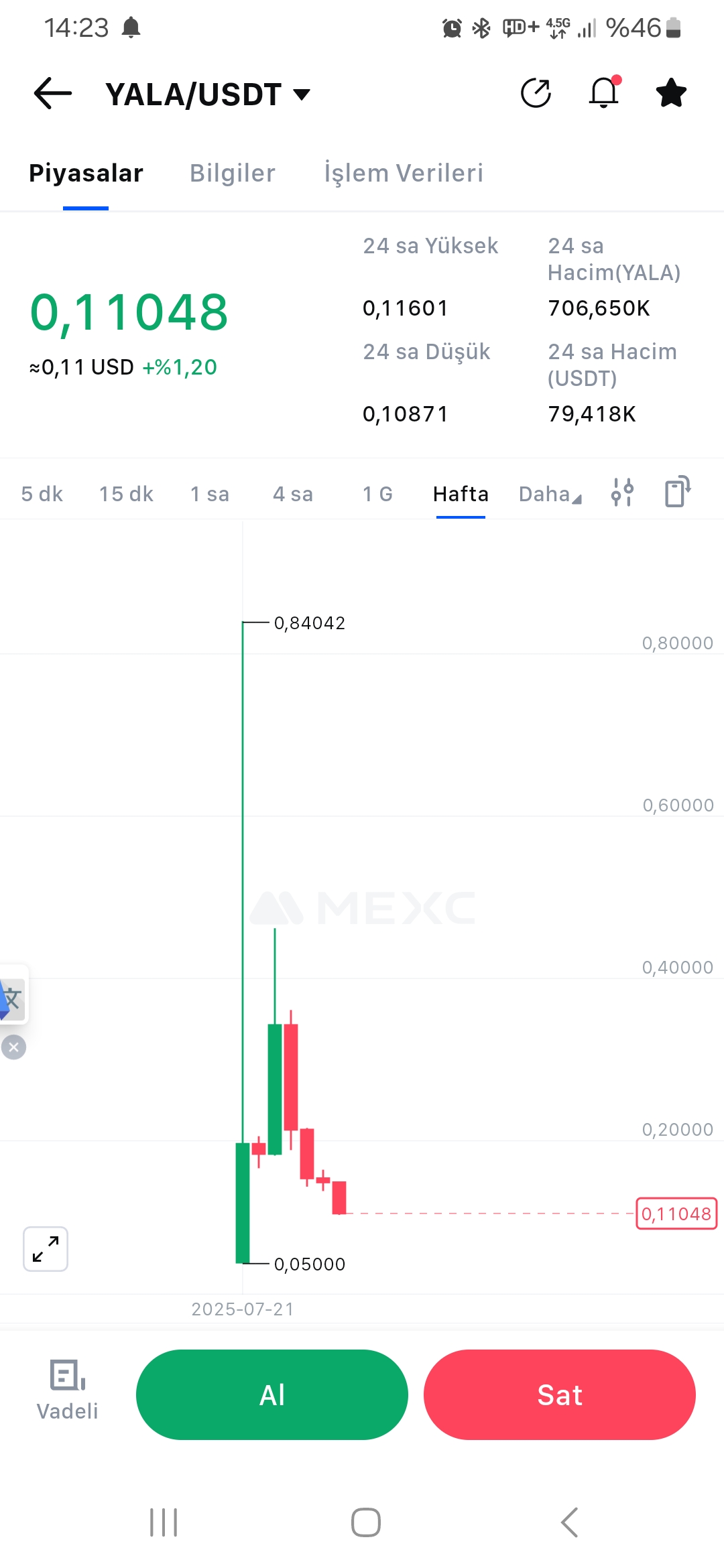
Task: Toggle the favorite star for YALA/USDT
Action: (x=671, y=93)
